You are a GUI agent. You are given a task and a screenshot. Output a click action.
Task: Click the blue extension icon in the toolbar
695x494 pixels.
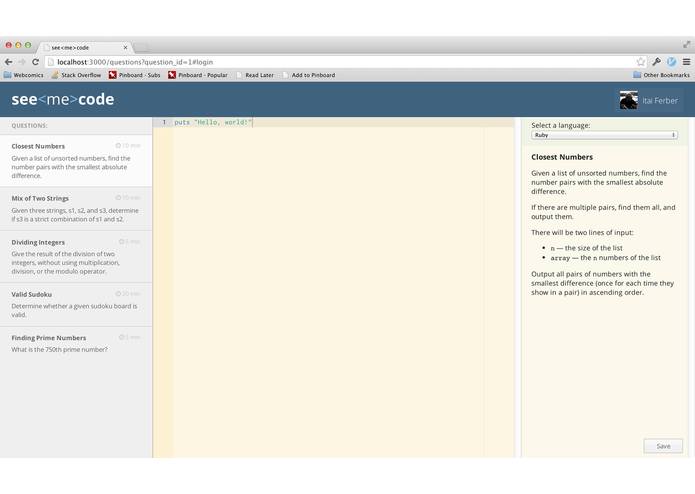(x=672, y=62)
